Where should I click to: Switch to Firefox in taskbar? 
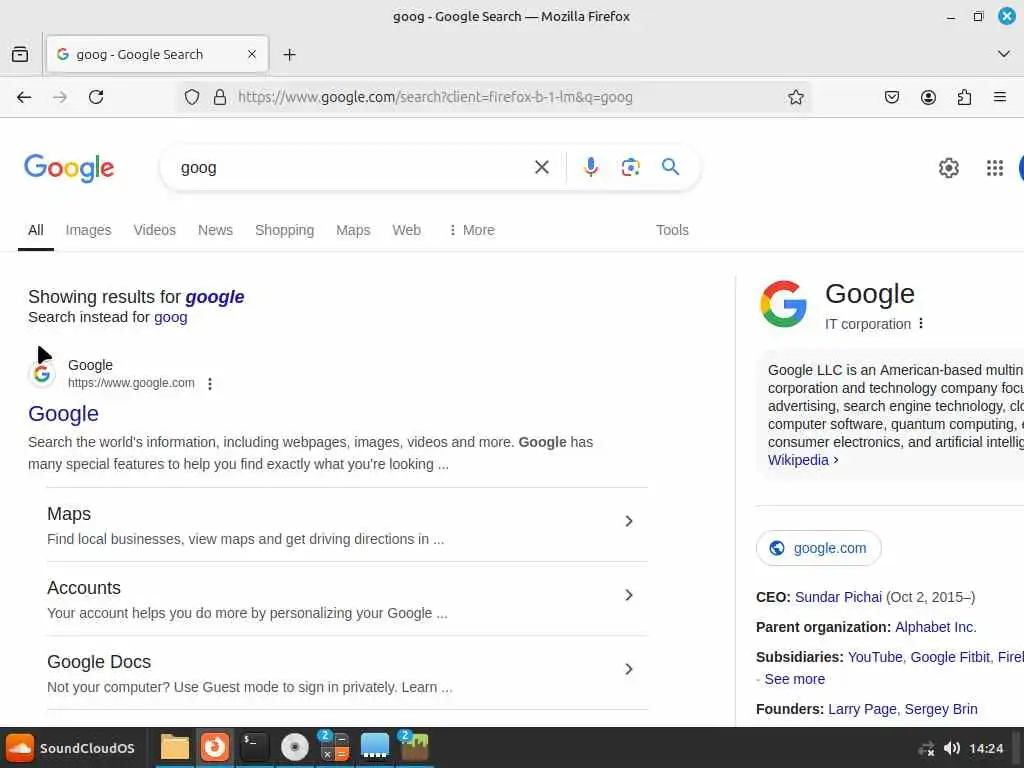[x=215, y=748]
